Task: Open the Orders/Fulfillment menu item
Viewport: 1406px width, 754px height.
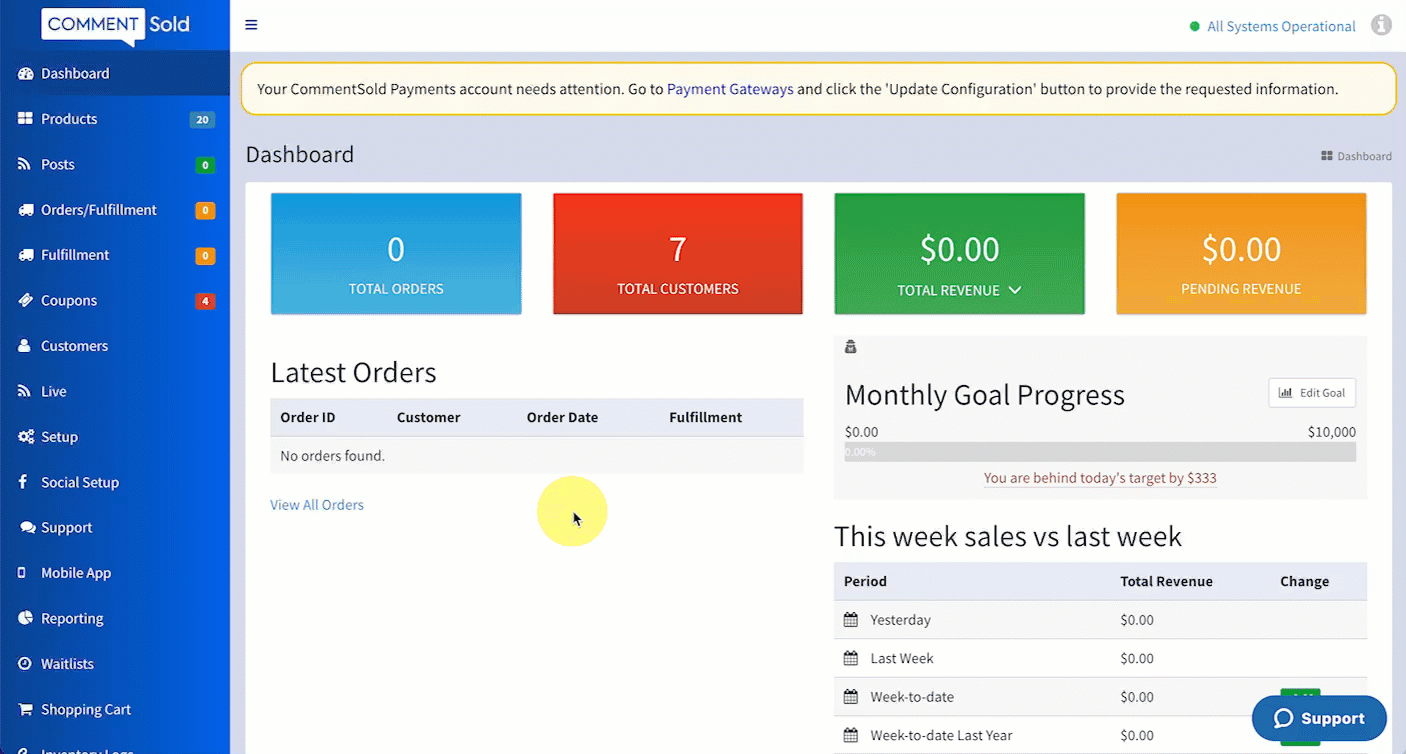Action: (98, 210)
